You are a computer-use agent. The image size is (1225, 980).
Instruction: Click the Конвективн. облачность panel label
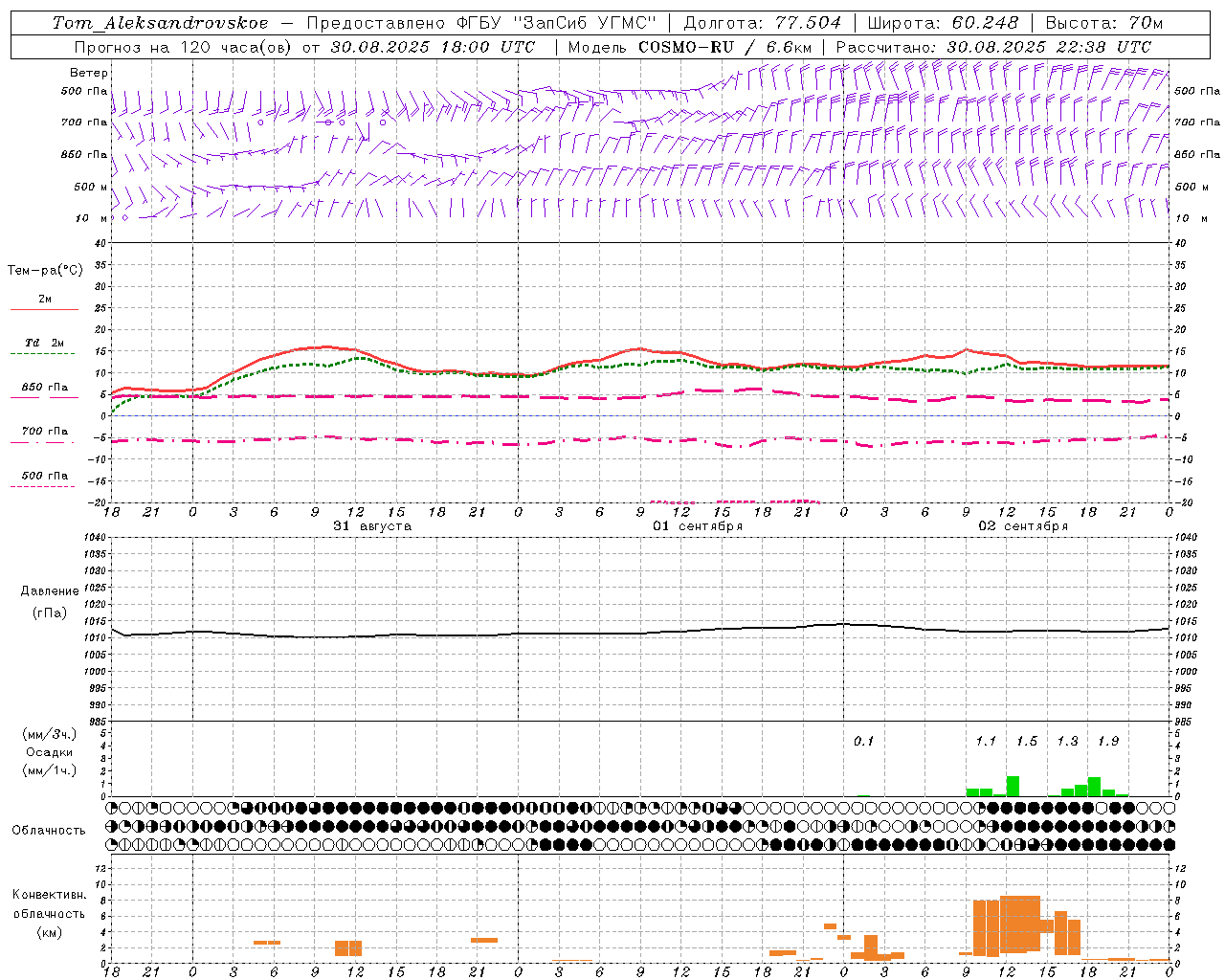tap(49, 913)
